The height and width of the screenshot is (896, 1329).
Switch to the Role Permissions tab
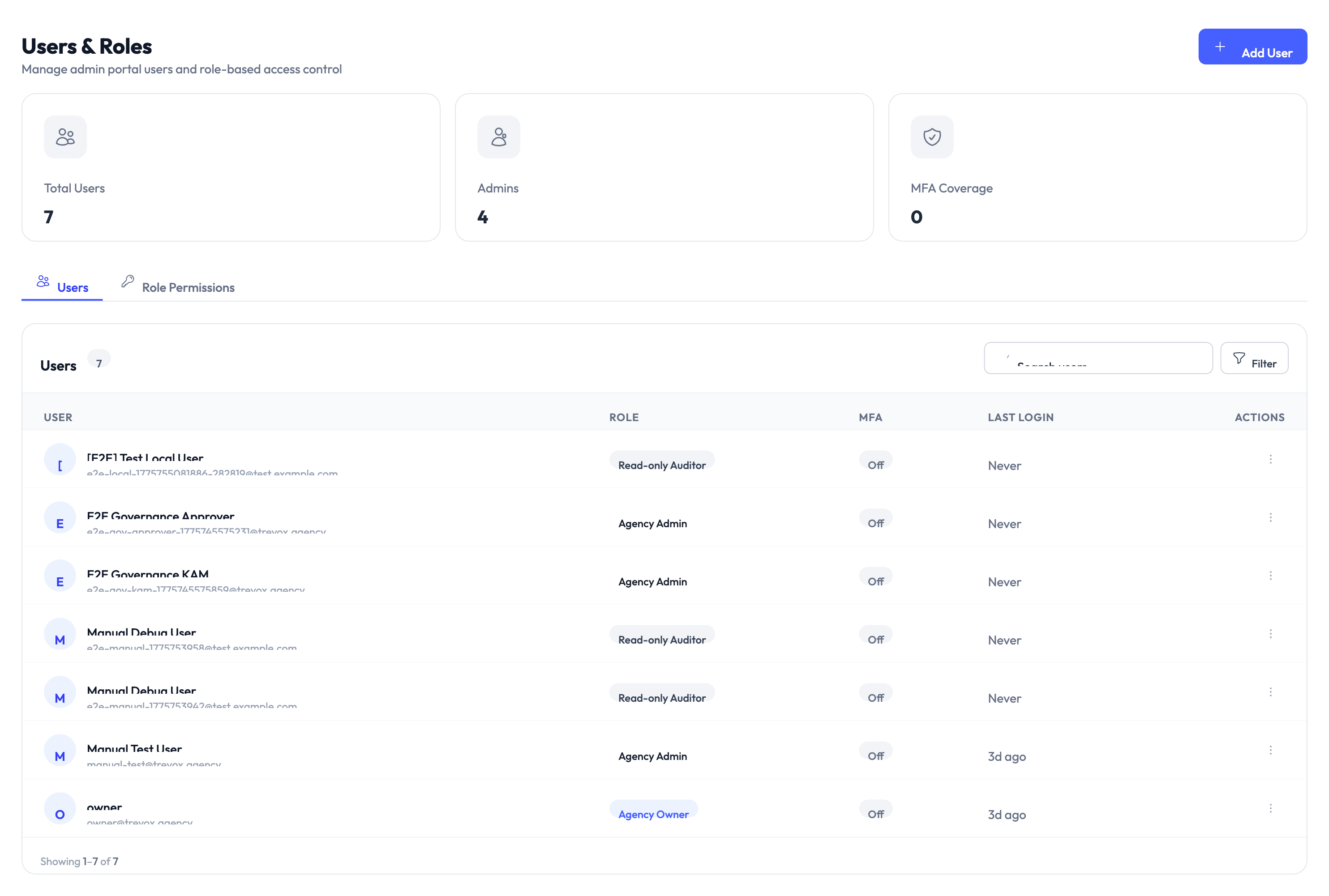click(188, 287)
